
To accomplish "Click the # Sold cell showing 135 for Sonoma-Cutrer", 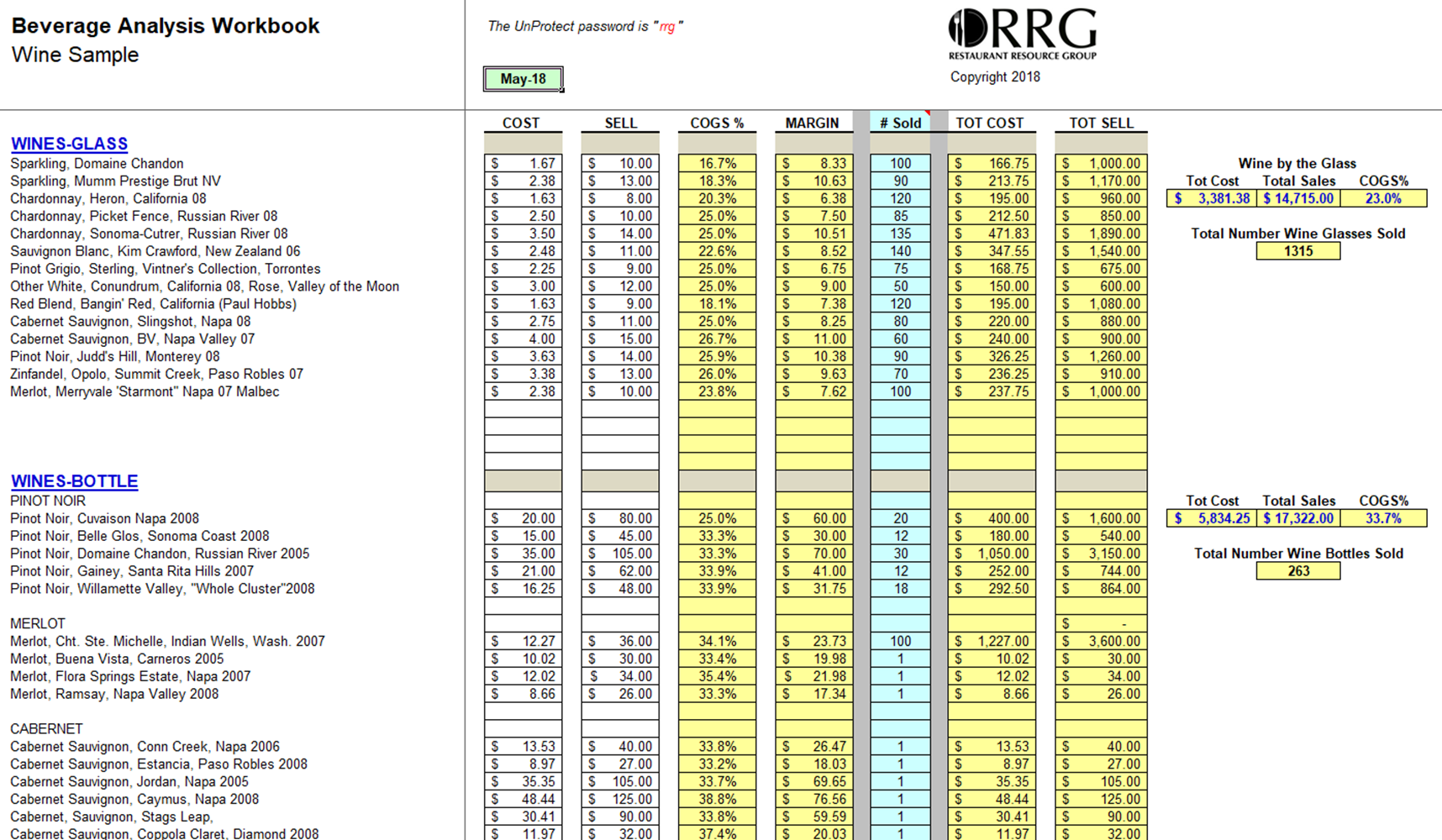I will [x=901, y=234].
